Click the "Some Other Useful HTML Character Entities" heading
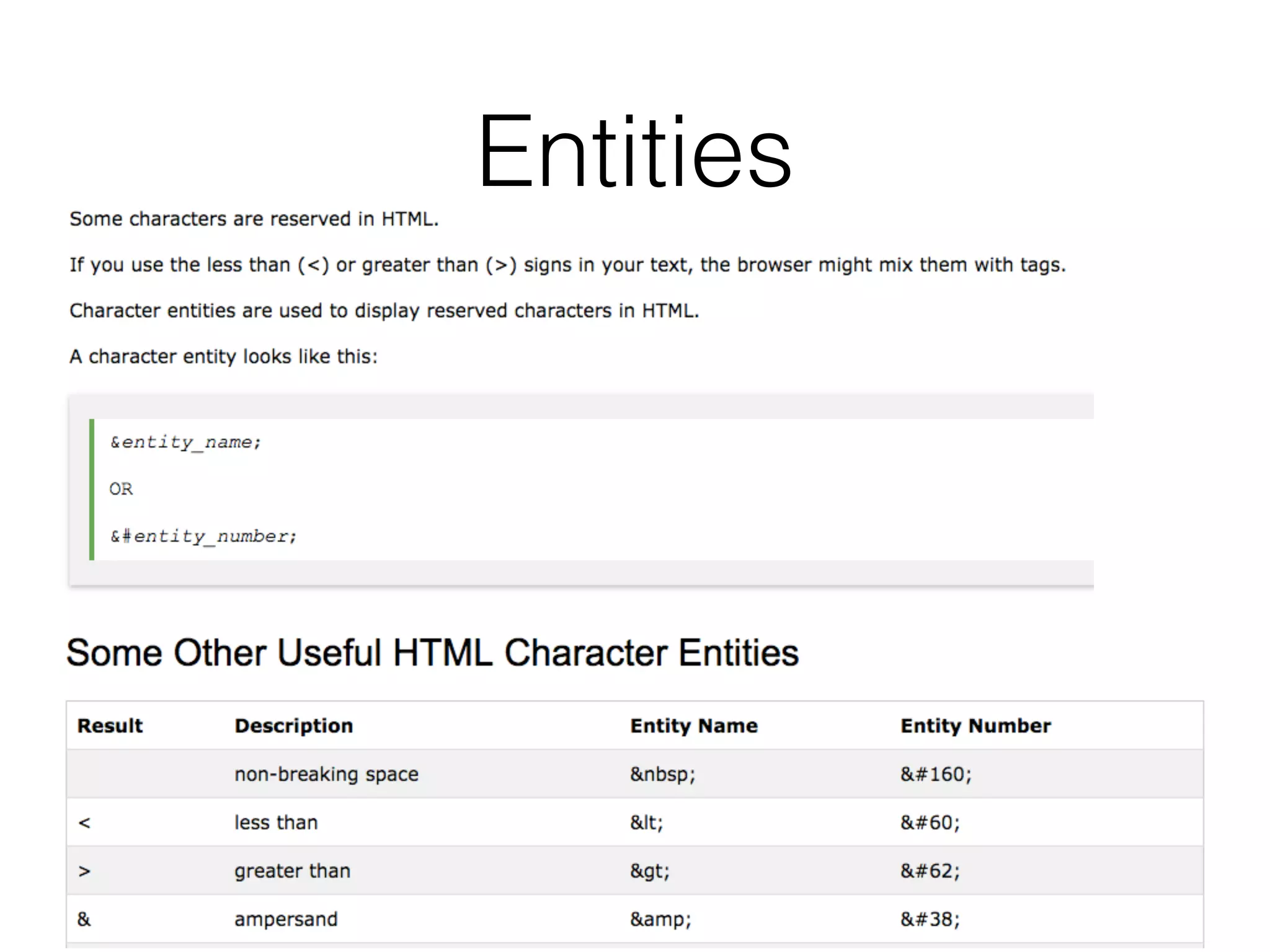Viewport: 1270px width, 952px height. pos(433,652)
